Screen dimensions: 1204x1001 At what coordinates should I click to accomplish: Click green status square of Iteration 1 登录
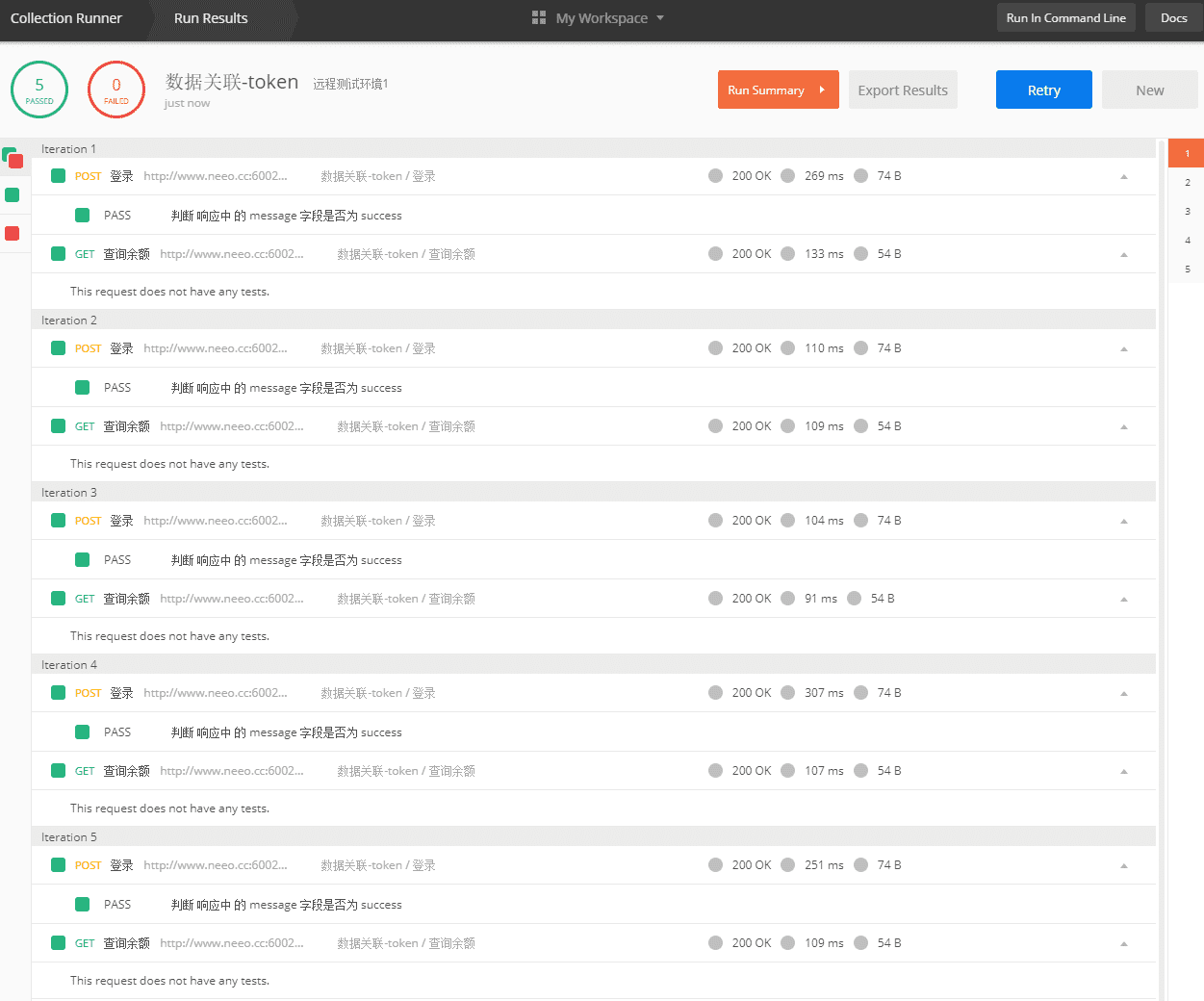click(x=59, y=176)
